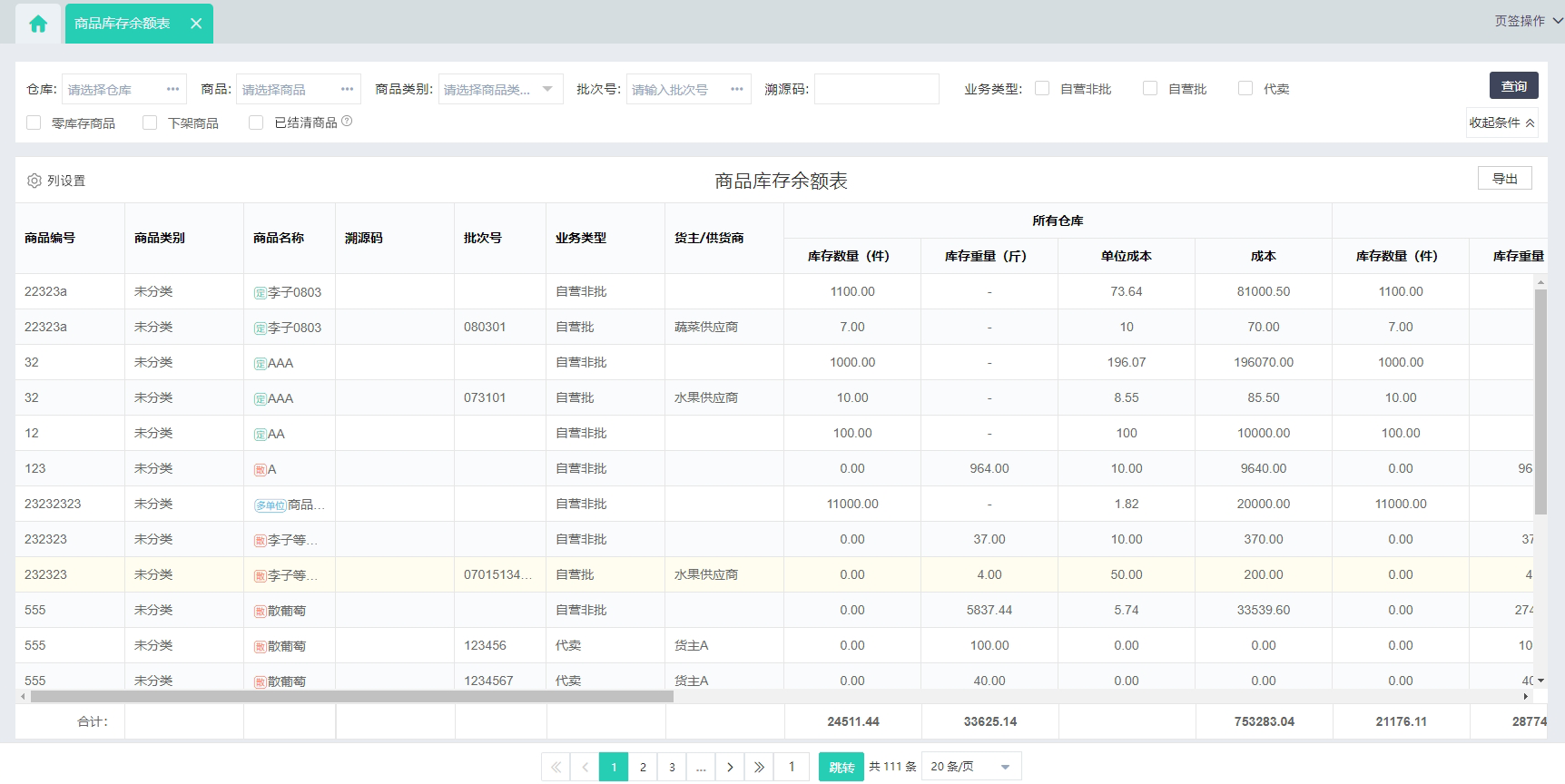The width and height of the screenshot is (1565, 784).
Task: Open the 商品 selection field
Action: (299, 89)
